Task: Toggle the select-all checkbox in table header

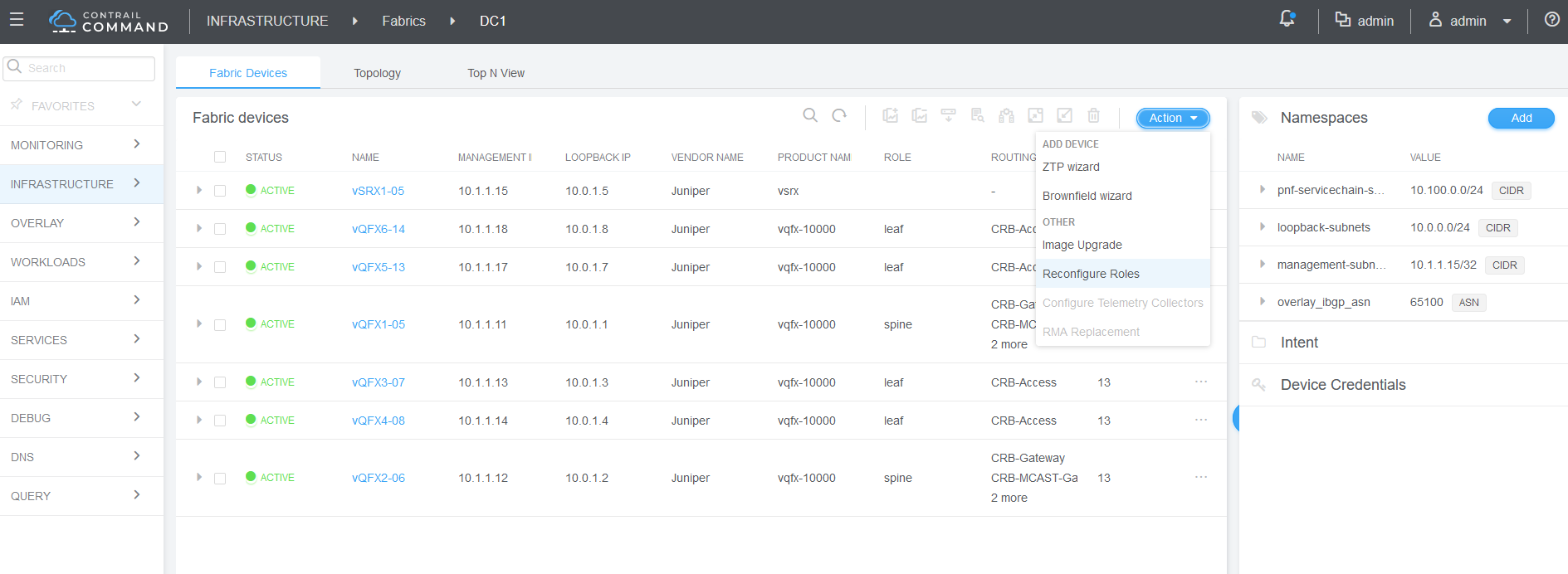Action: click(220, 157)
